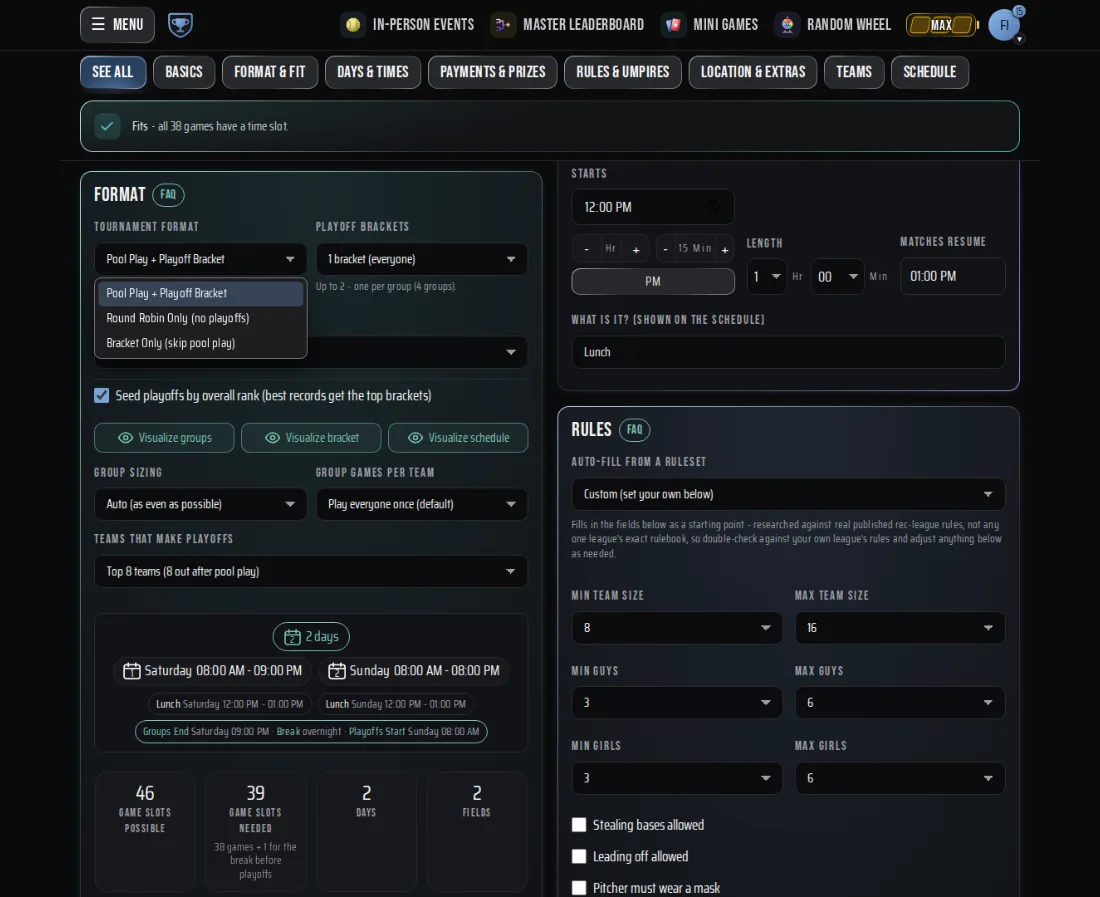
Task: Open the Length minutes dropdown
Action: [838, 276]
